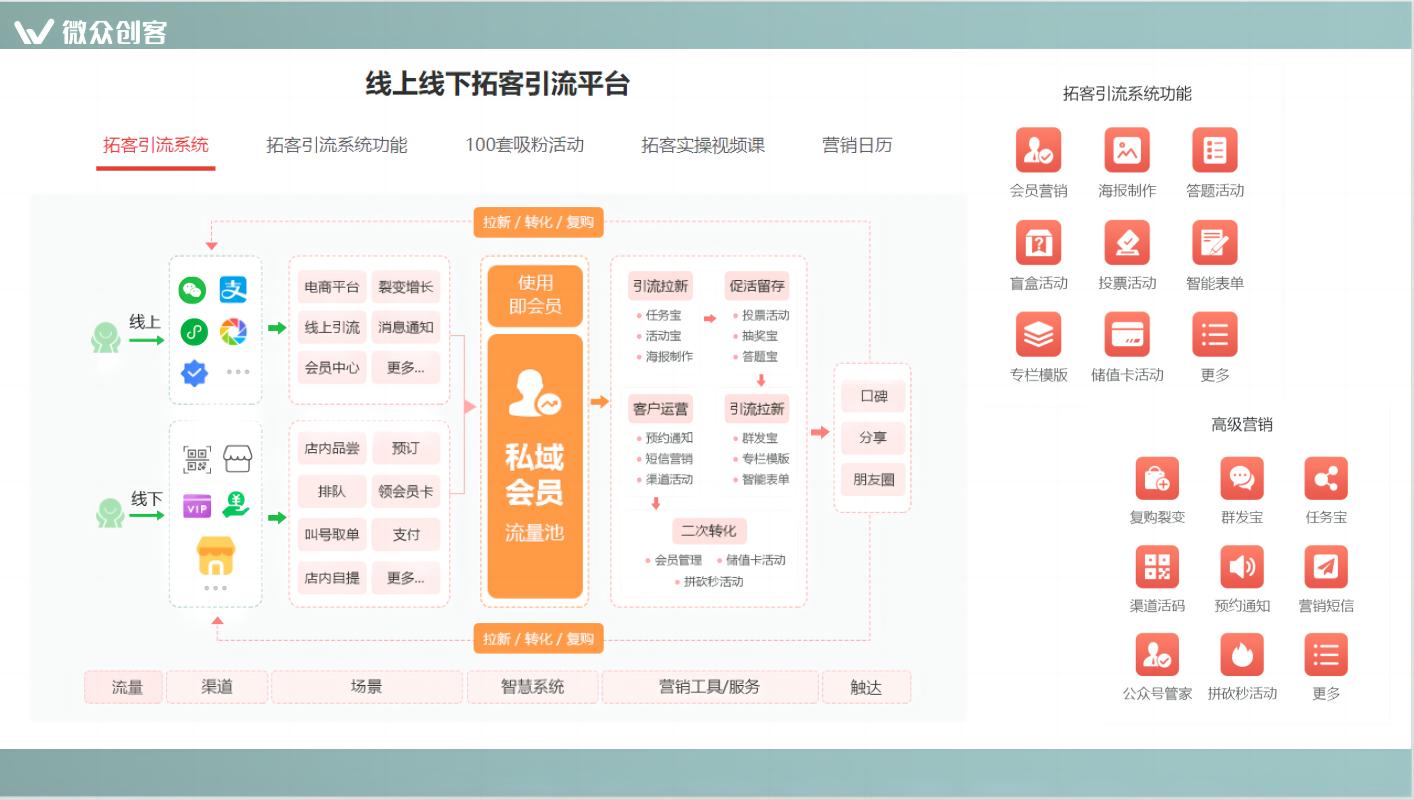Open the 拼砍秒活动 flame icon
This screenshot has height=800, width=1414.
point(1242,655)
